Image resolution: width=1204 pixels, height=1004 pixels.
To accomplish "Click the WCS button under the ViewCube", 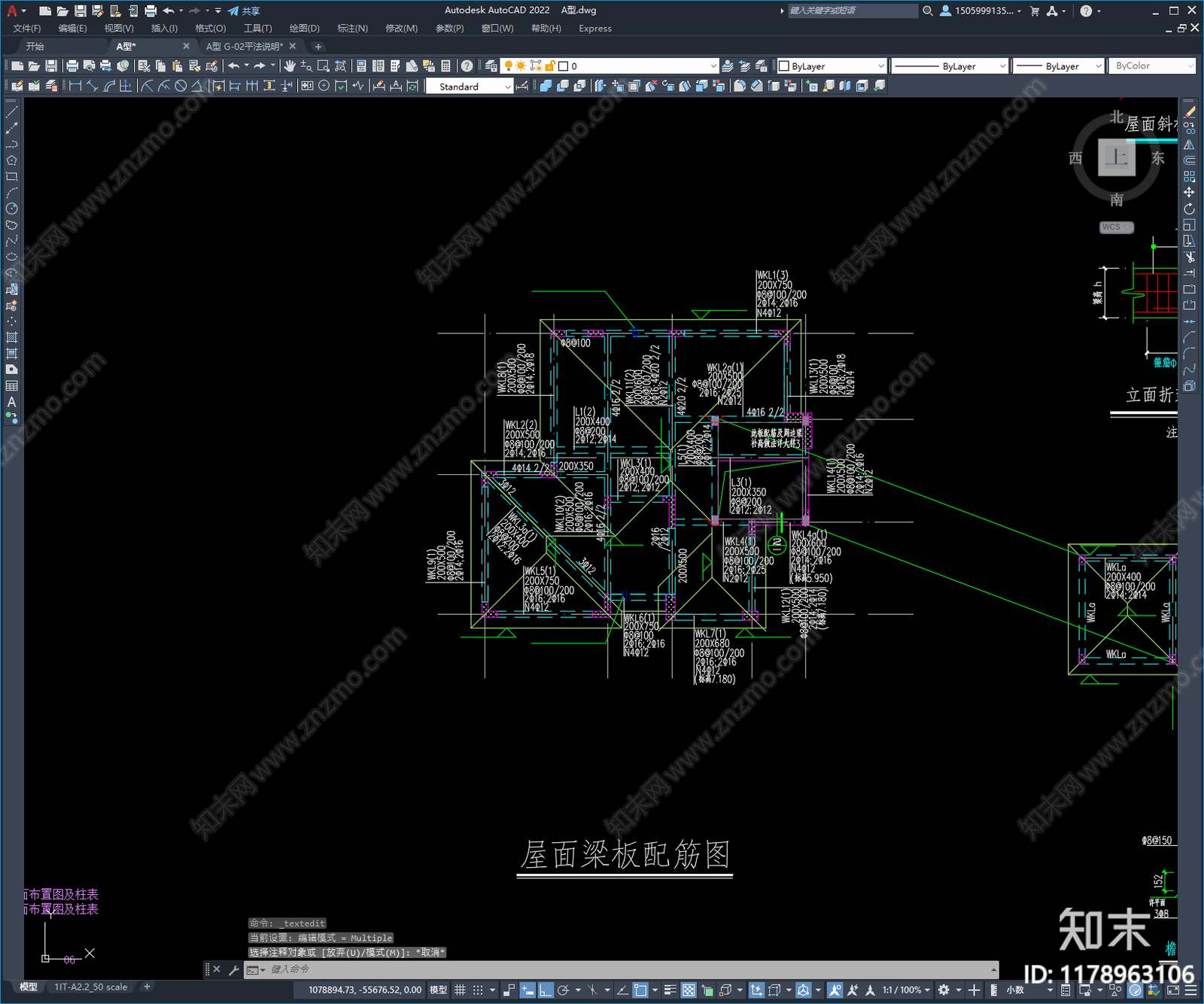I will 1116,227.
